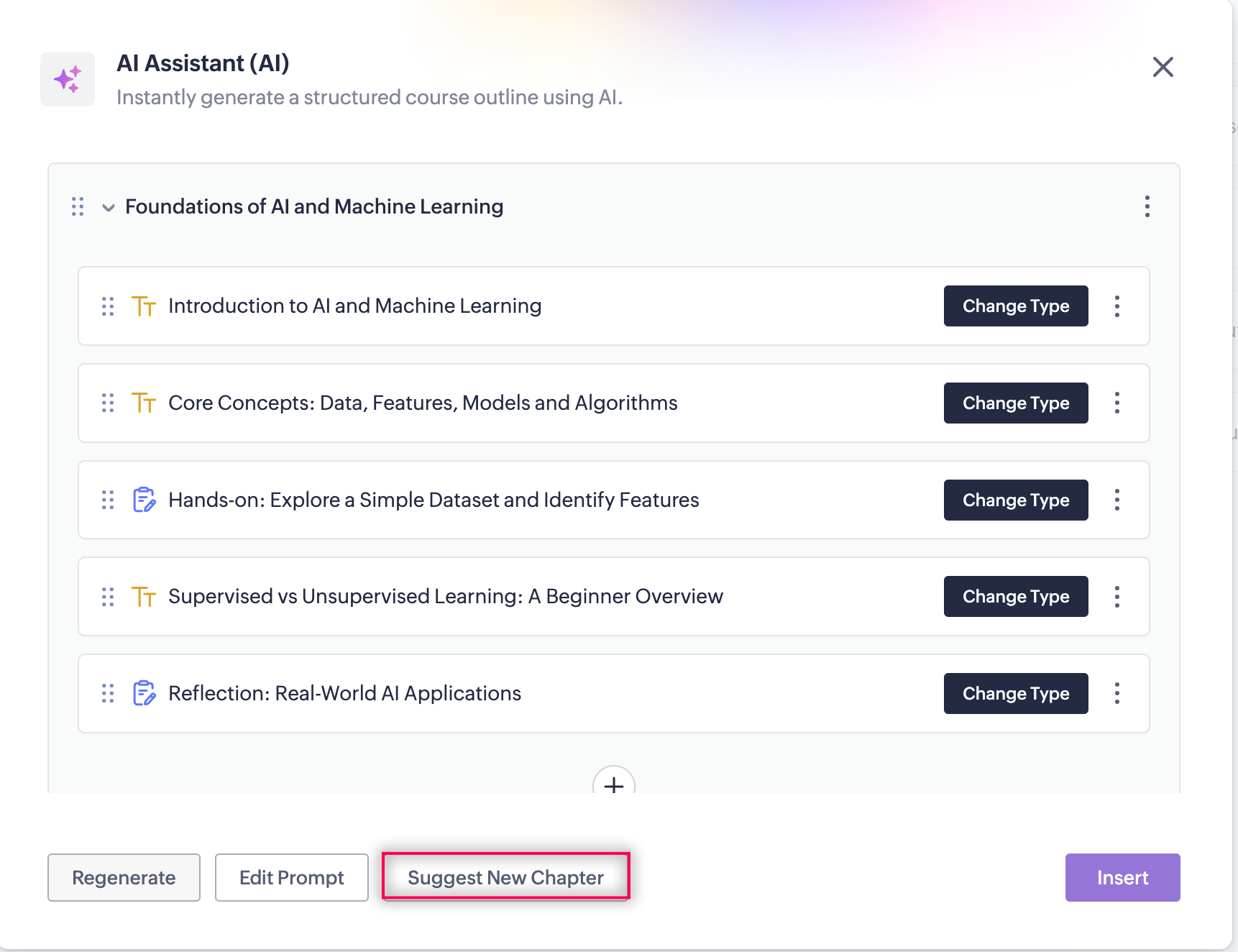Click the Edit Prompt button
This screenshot has height=952, width=1238.
[291, 877]
